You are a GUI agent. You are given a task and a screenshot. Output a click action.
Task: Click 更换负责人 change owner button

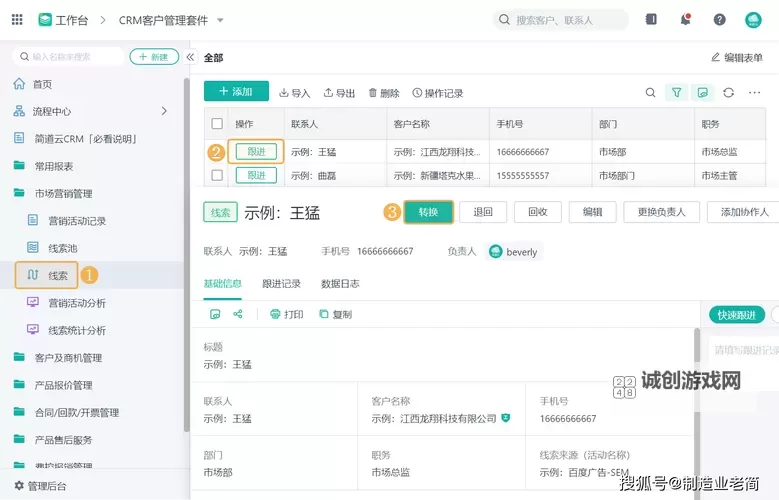[x=661, y=212]
